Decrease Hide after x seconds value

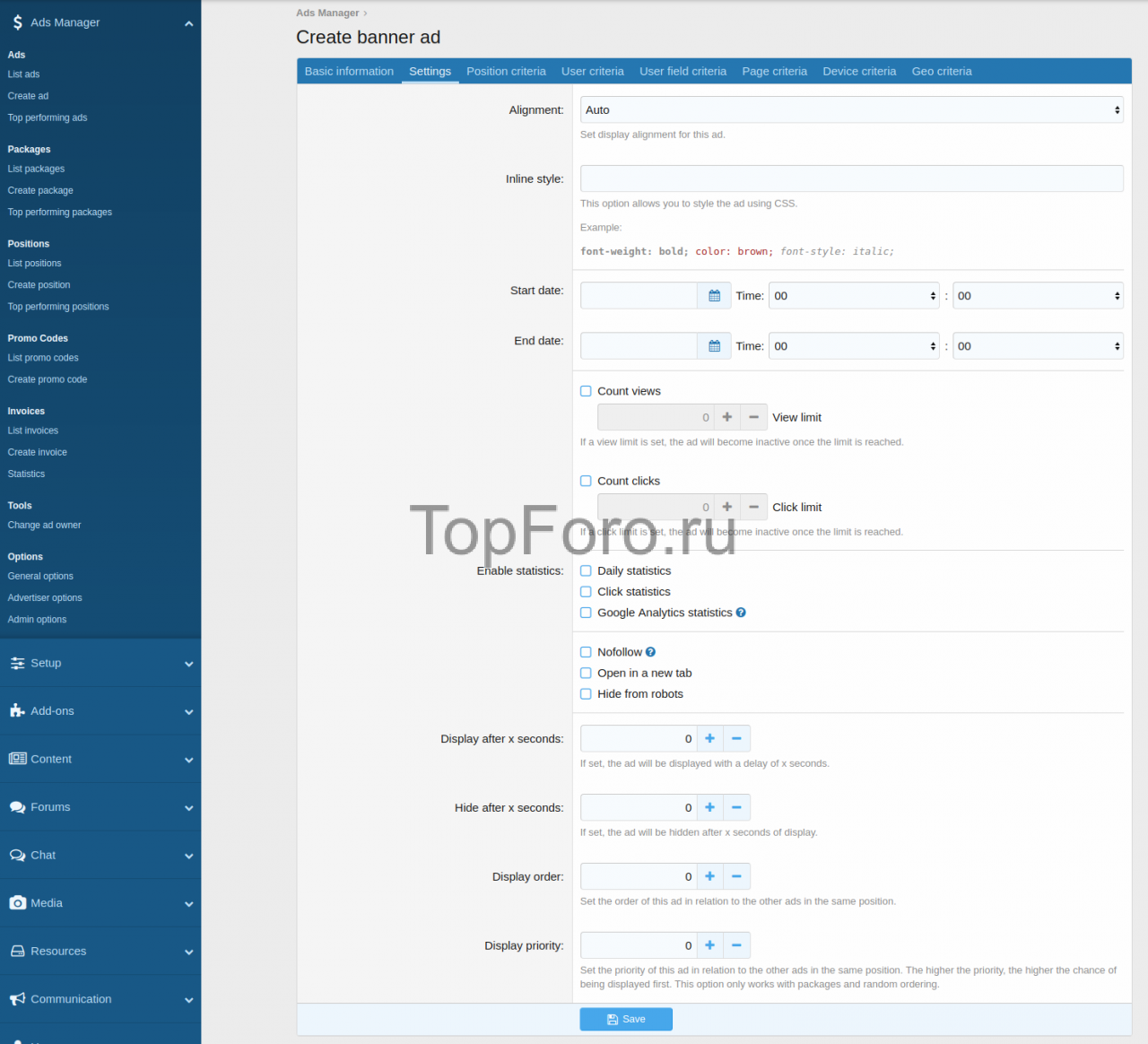pyautogui.click(x=736, y=808)
